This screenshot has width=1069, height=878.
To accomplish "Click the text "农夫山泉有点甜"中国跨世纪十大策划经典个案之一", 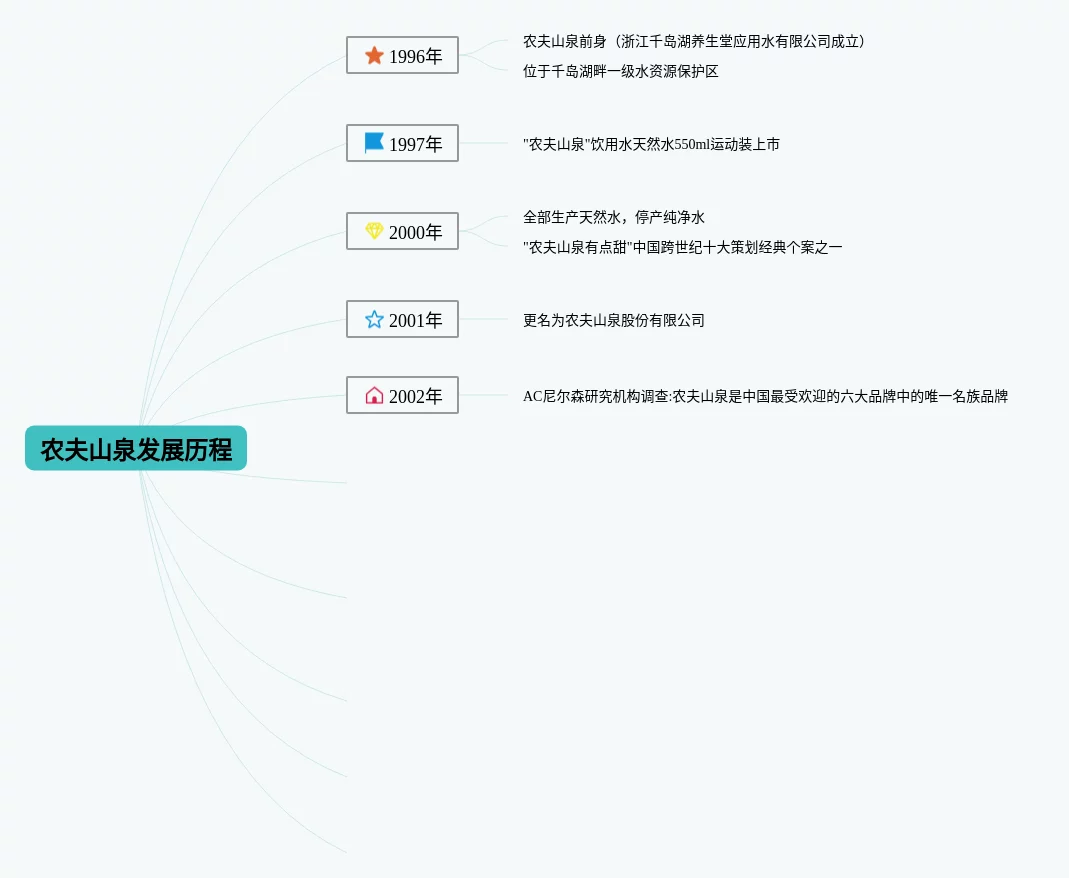I will [x=682, y=247].
